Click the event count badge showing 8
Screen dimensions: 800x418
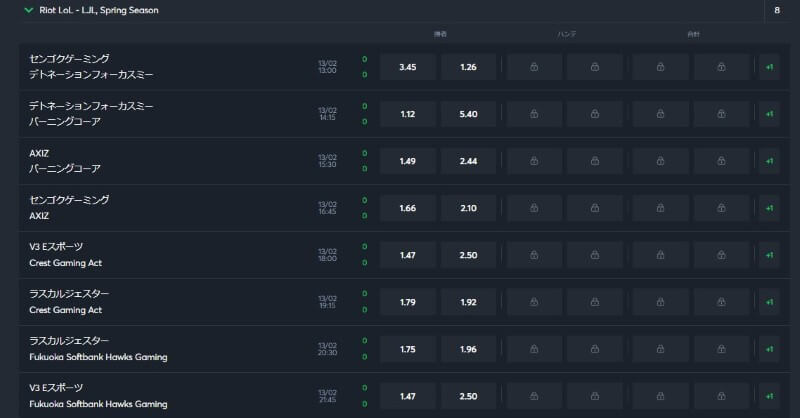pos(777,10)
